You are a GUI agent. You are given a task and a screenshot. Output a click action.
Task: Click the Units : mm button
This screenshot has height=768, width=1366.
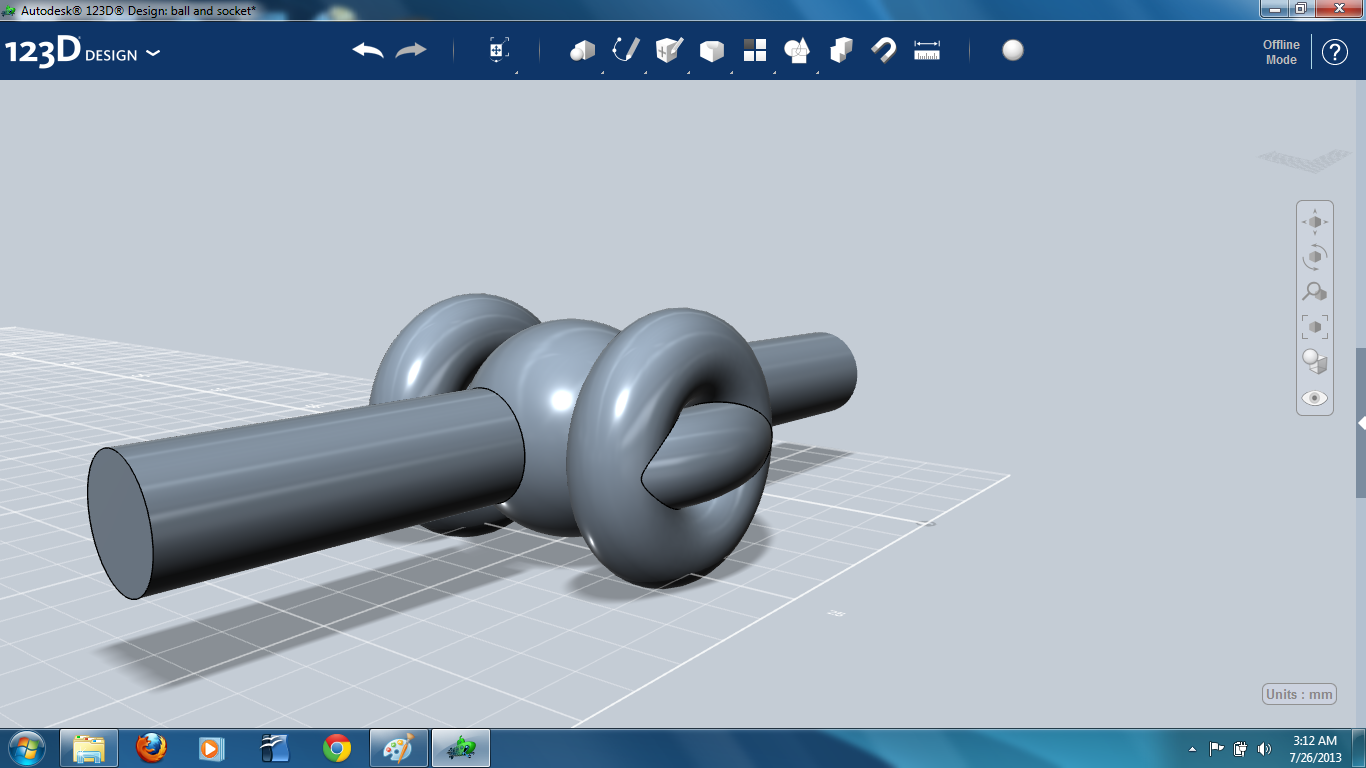pos(1299,695)
